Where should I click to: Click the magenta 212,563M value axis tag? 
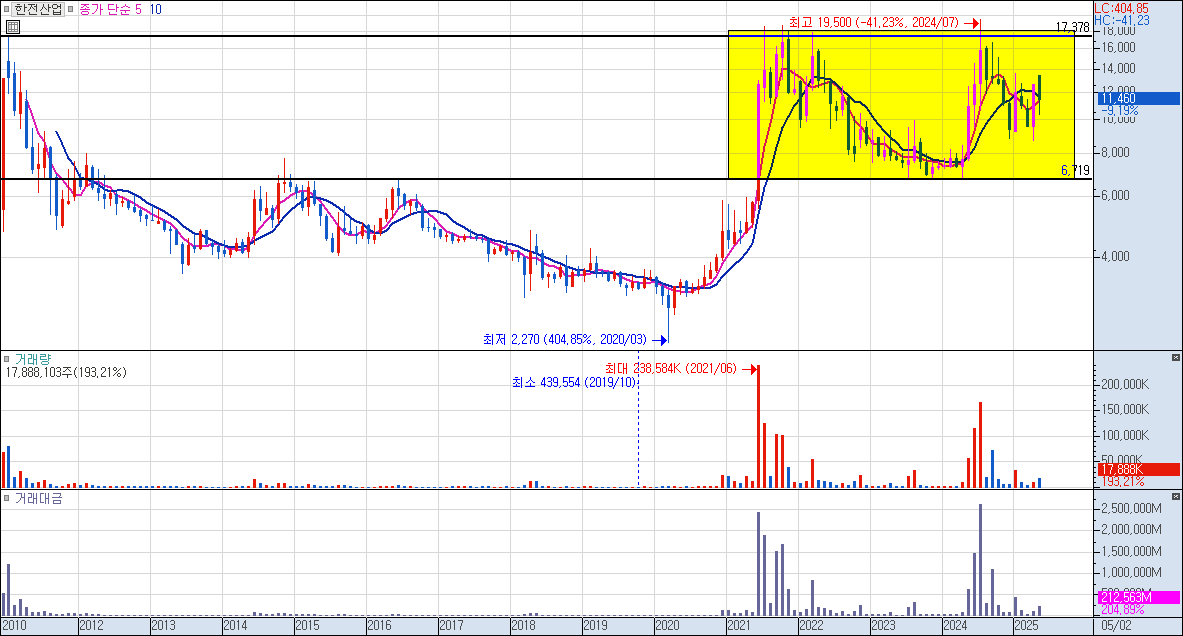coord(1136,598)
